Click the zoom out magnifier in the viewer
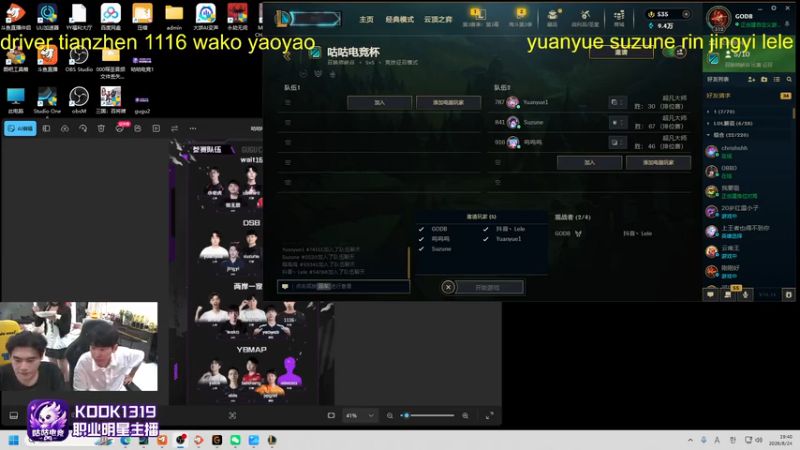The image size is (800, 450). [390, 415]
